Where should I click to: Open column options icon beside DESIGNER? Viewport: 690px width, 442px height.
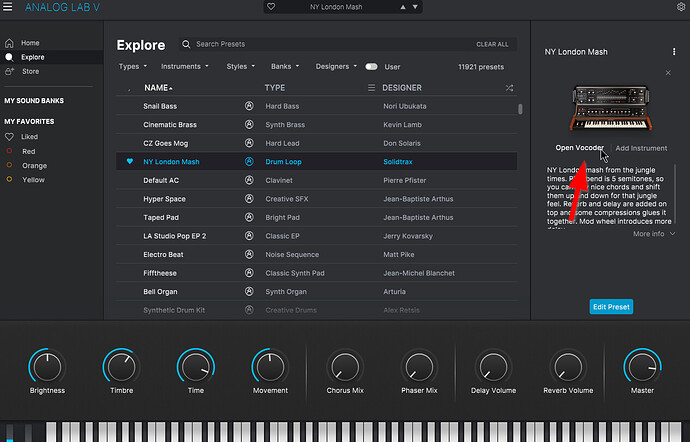[x=371, y=88]
